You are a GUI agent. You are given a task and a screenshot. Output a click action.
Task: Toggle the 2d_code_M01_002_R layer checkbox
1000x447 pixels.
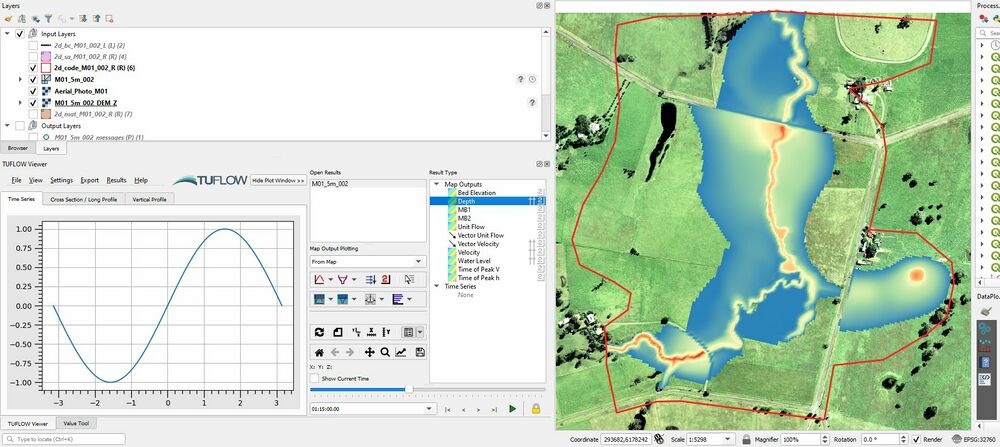click(33, 67)
